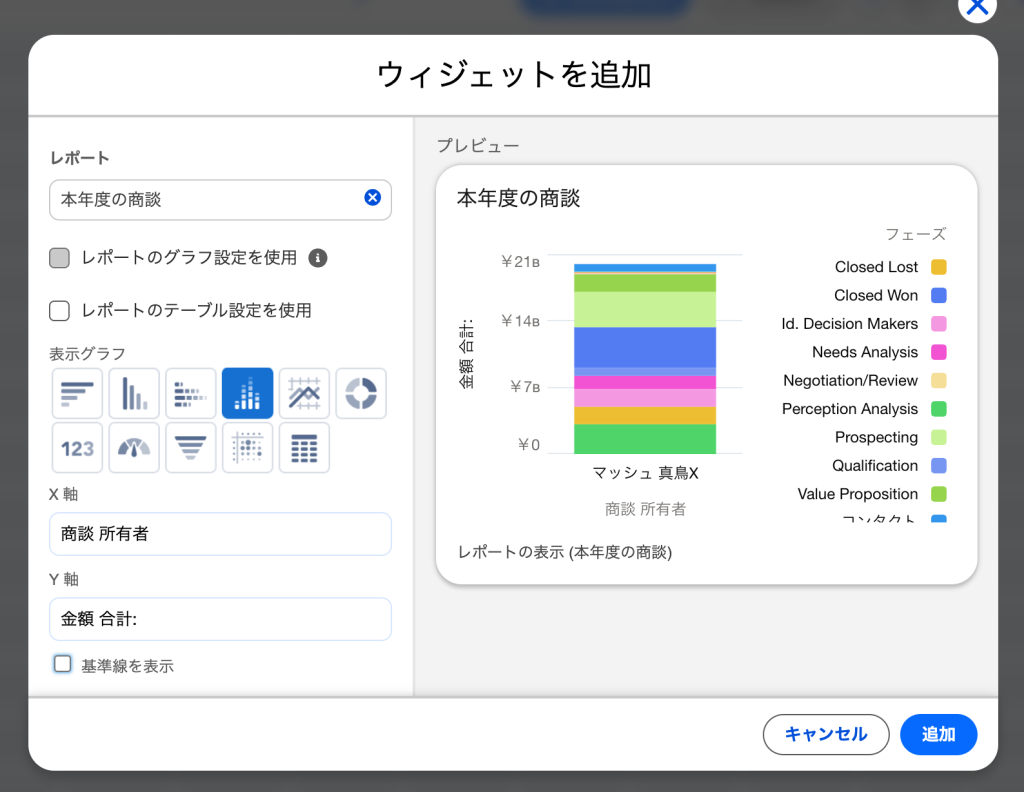Pick the scatter plot chart icon
Image resolution: width=1024 pixels, height=792 pixels.
pos(247,448)
